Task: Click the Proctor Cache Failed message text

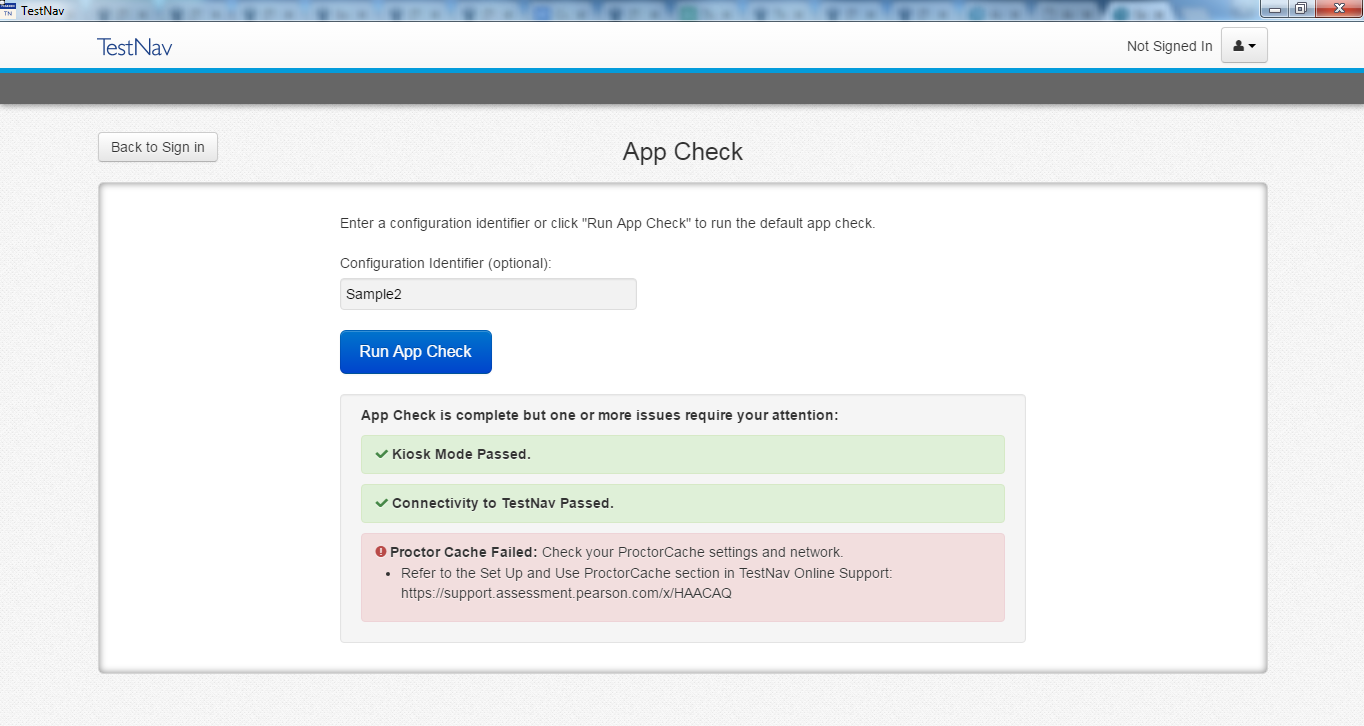Action: (x=464, y=552)
